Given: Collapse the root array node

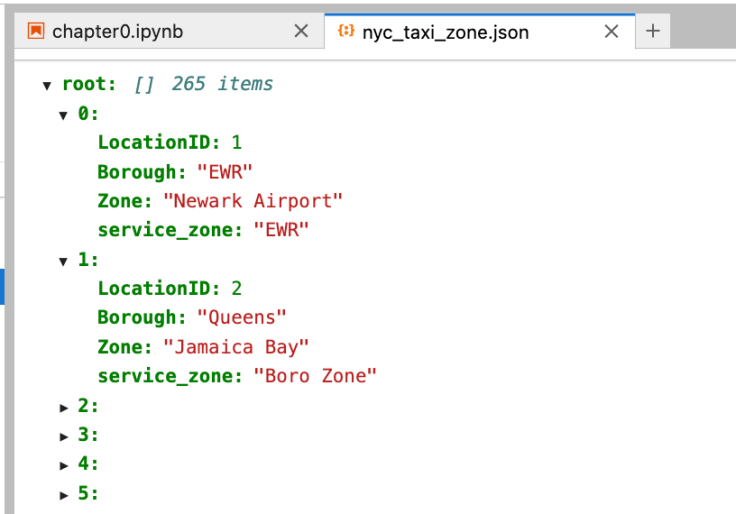Looking at the screenshot, I should coord(47,85).
